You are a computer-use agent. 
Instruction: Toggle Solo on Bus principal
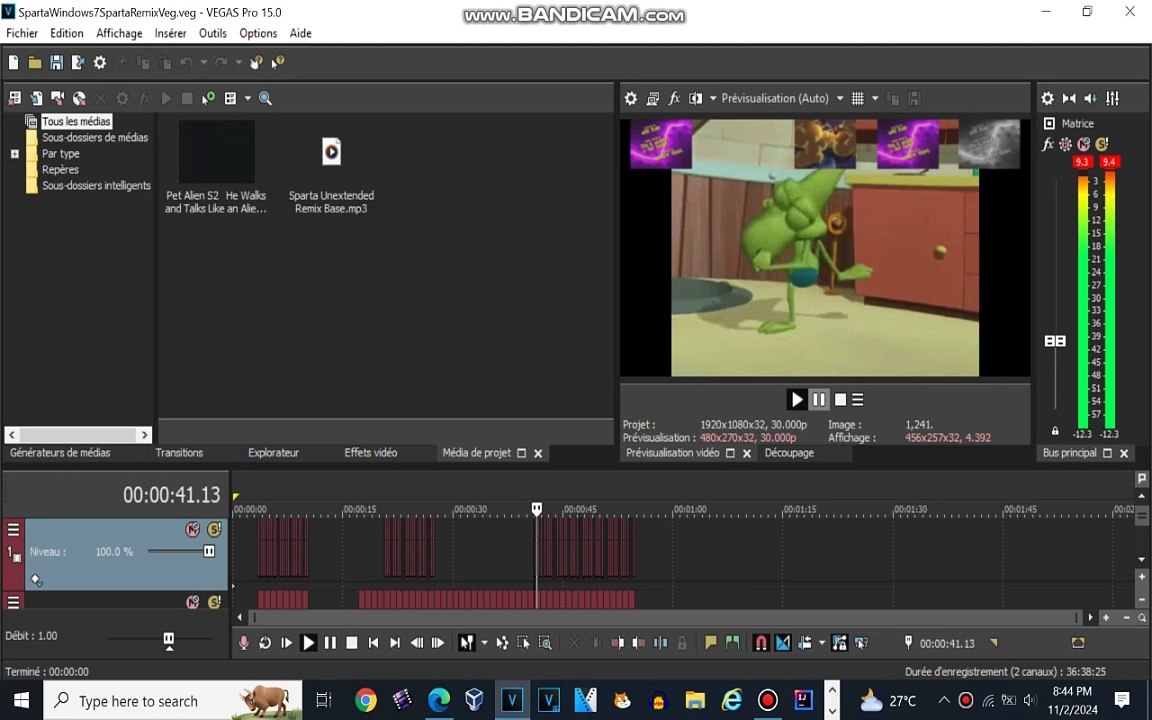coord(1101,144)
